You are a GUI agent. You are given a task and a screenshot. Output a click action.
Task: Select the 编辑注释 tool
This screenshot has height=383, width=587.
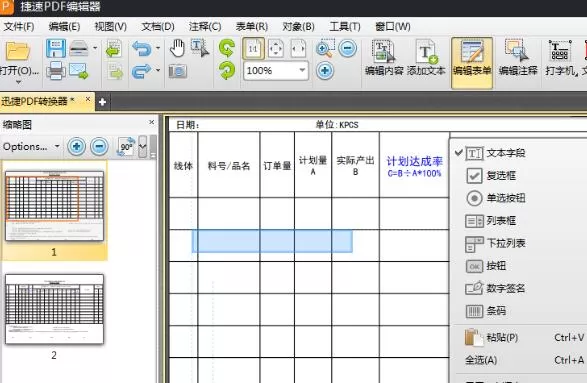[x=518, y=58]
